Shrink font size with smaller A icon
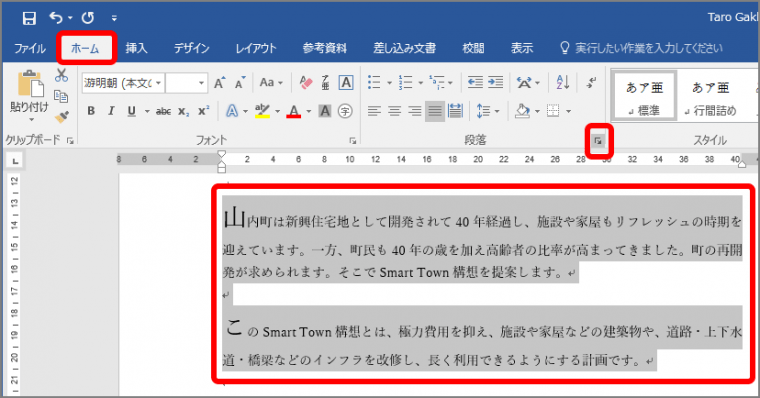The image size is (760, 398). click(x=240, y=83)
